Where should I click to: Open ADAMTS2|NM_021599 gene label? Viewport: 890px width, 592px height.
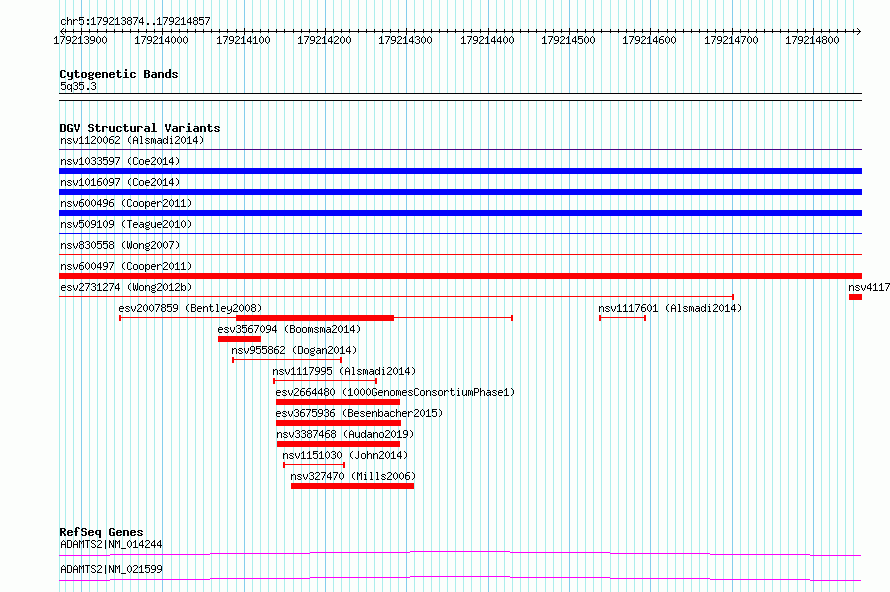coord(111,569)
